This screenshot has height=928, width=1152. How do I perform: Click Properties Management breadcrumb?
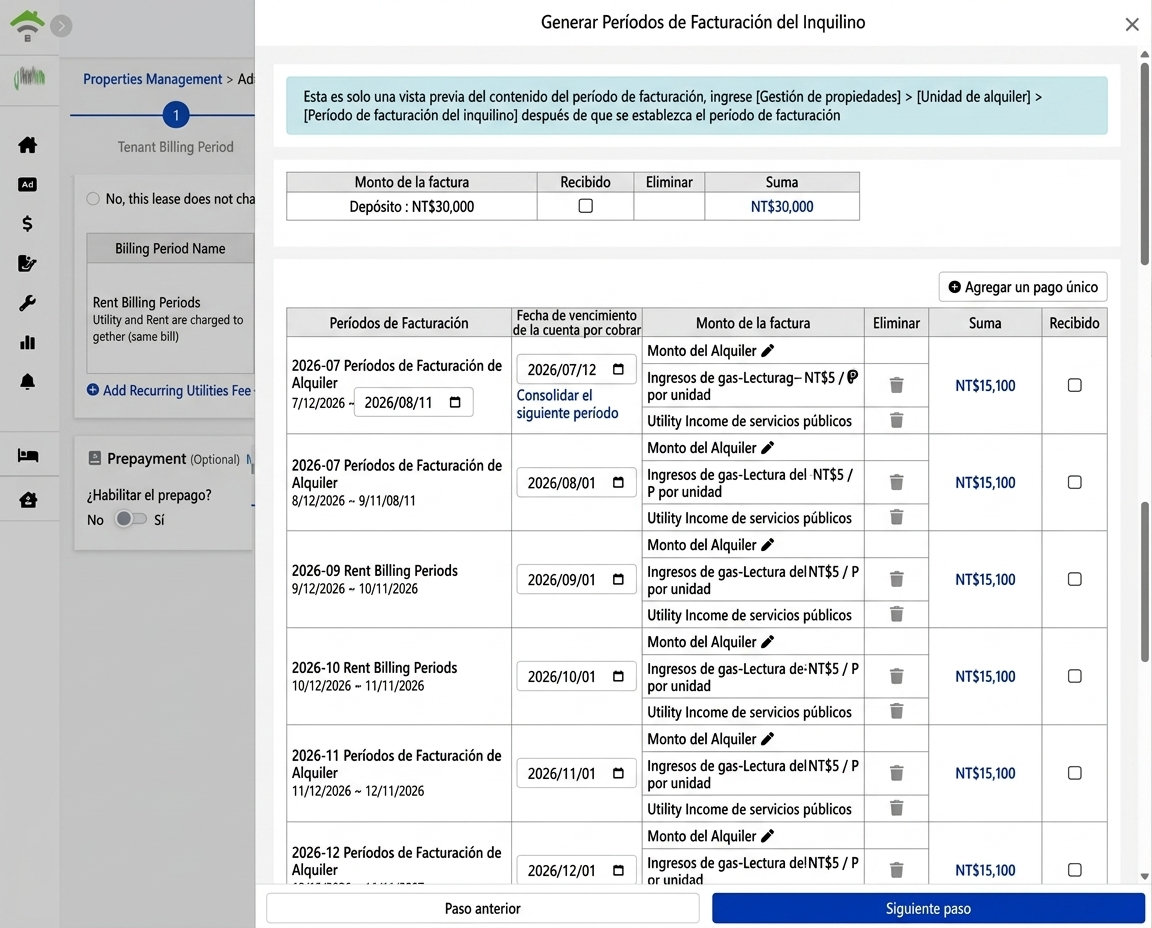pos(152,79)
